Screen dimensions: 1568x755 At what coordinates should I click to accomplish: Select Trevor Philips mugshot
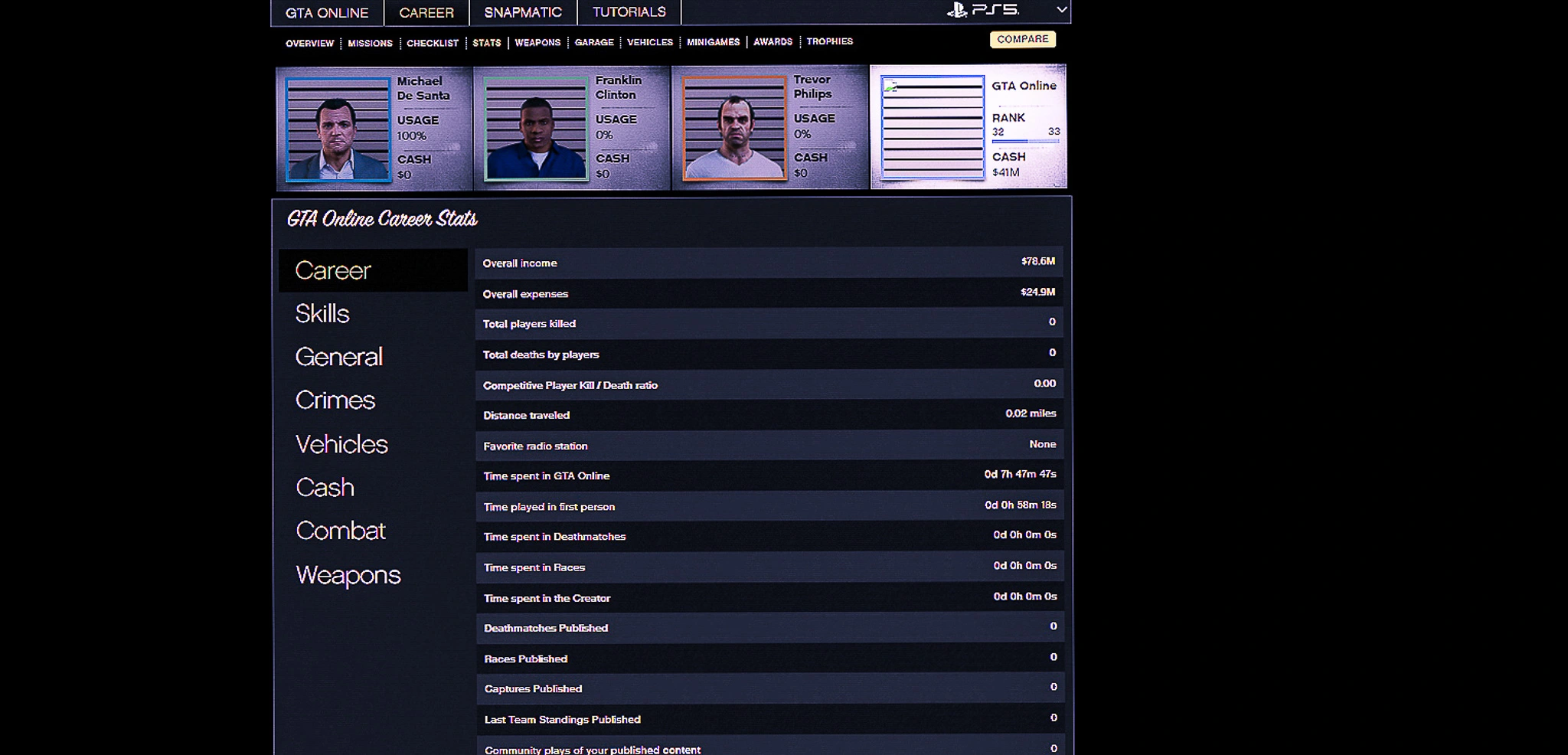(x=734, y=128)
